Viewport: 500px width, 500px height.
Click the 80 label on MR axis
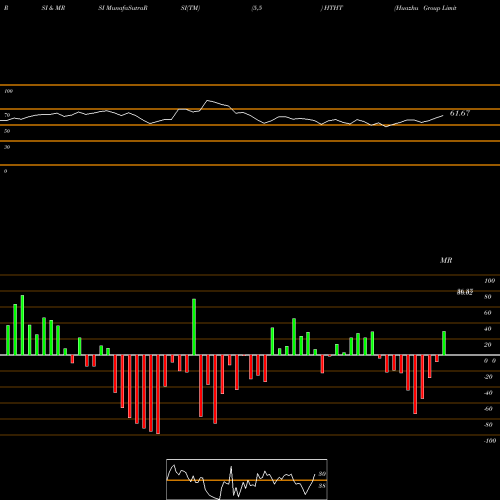point(488,297)
